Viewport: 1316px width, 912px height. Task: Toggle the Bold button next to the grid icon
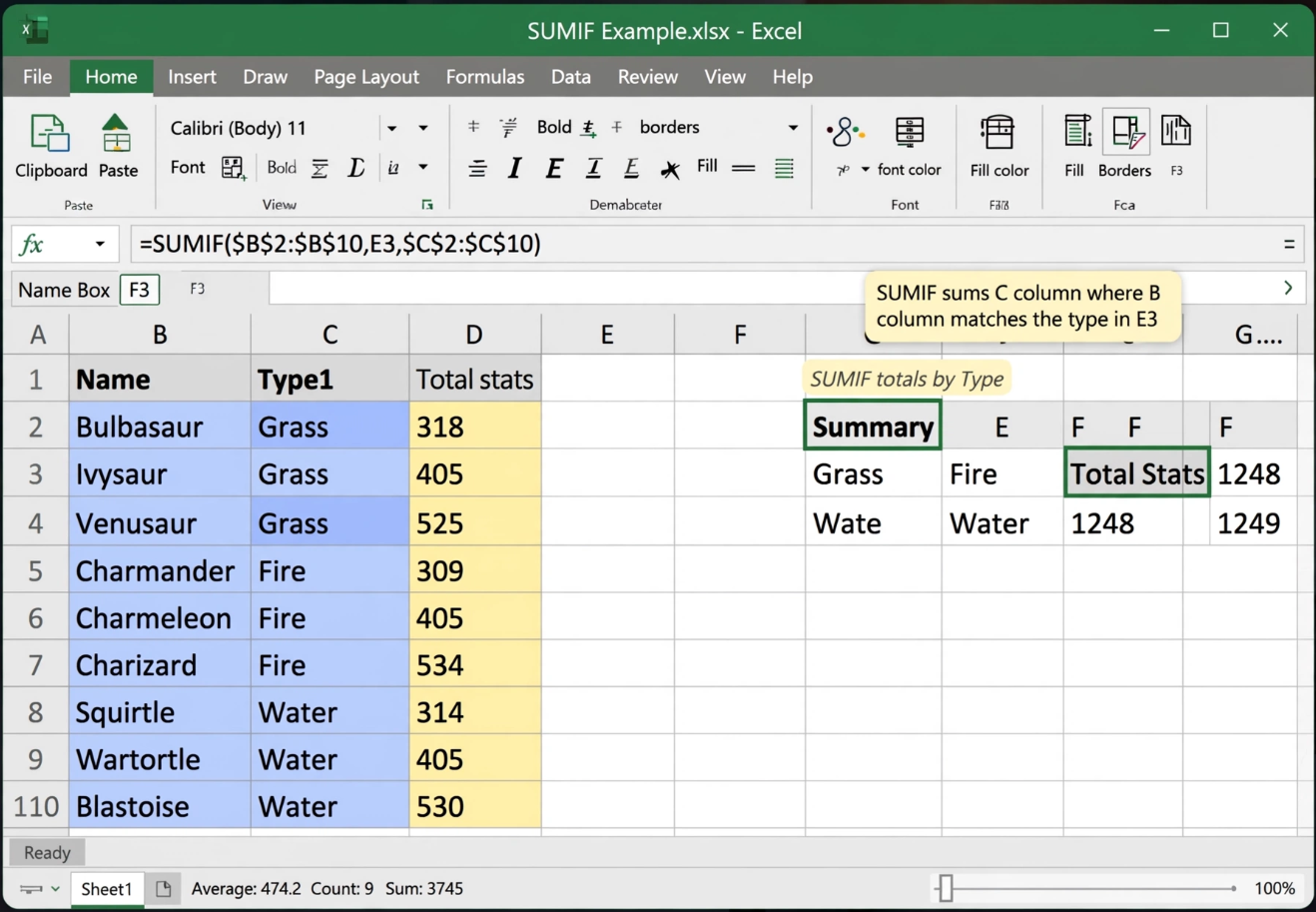(x=282, y=167)
